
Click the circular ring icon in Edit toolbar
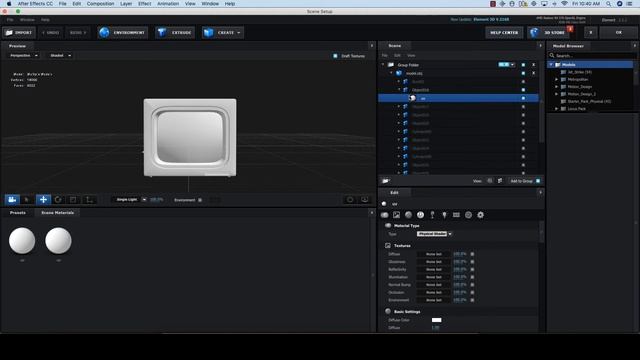[x=468, y=215]
